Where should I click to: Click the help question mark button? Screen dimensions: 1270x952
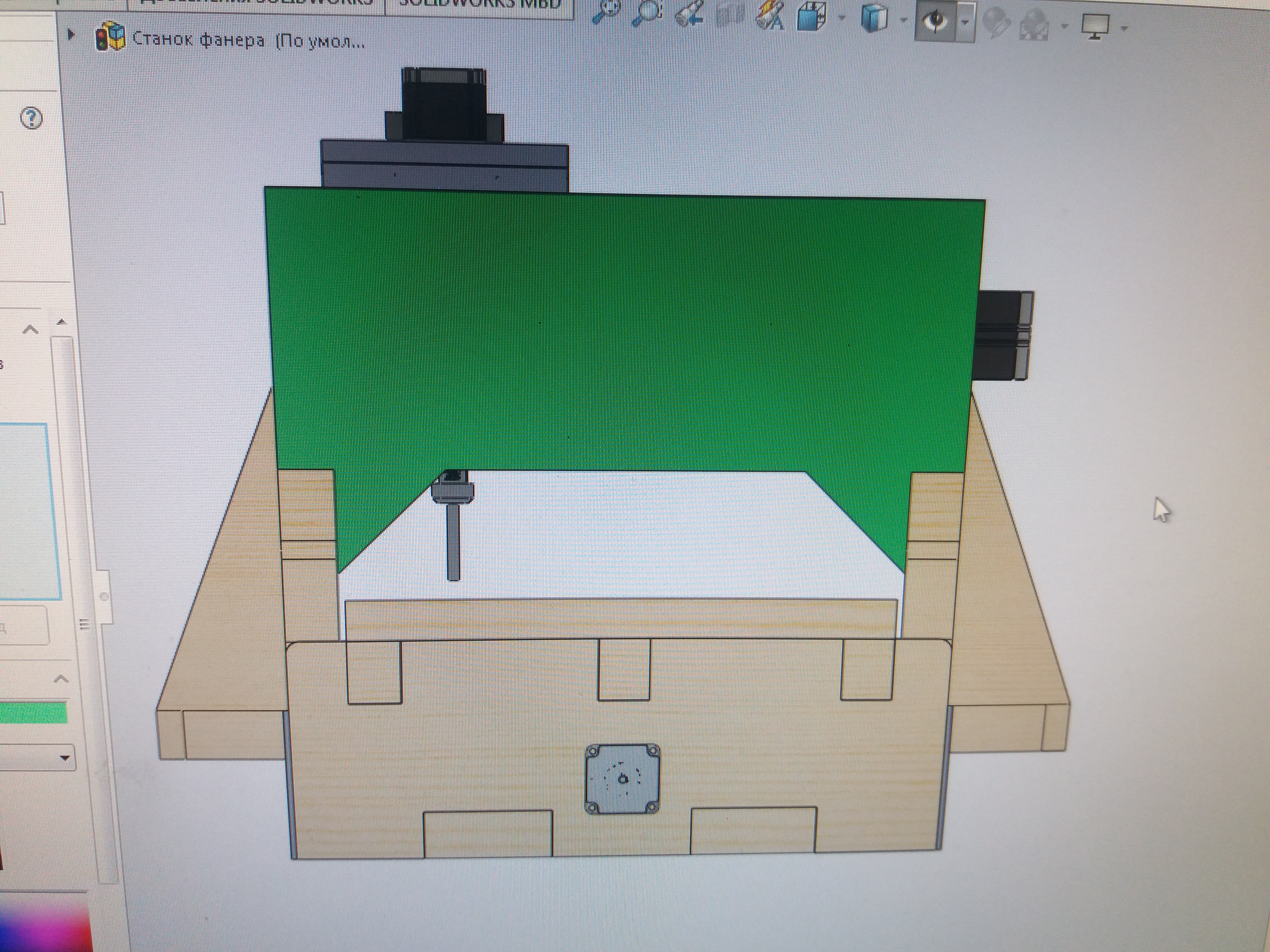(32, 118)
